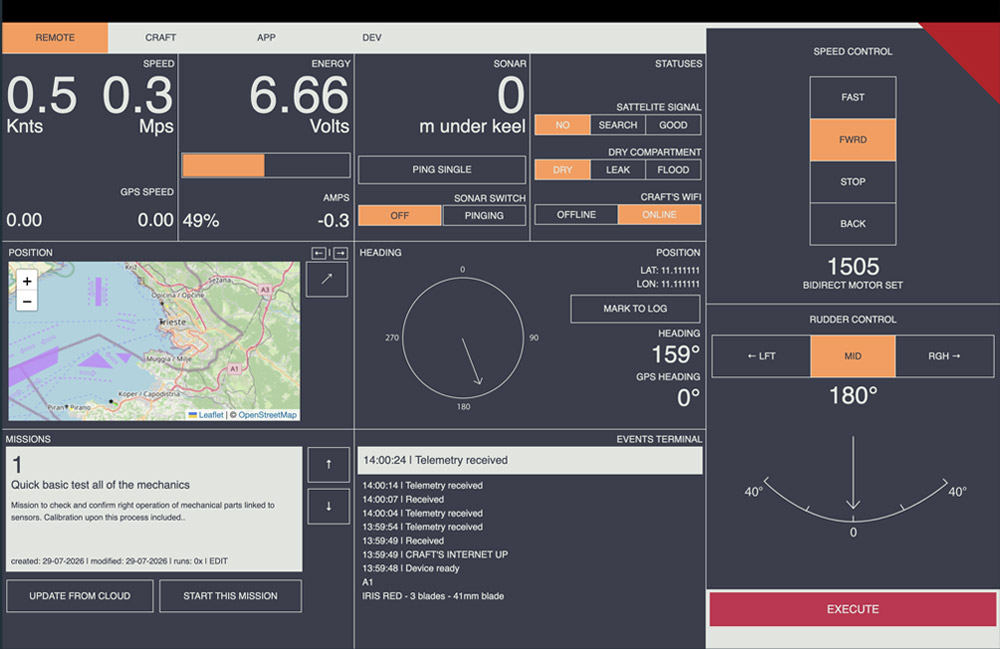Switch to the REMOTE tab
Image resolution: width=1000 pixels, height=649 pixels.
pyautogui.click(x=55, y=38)
